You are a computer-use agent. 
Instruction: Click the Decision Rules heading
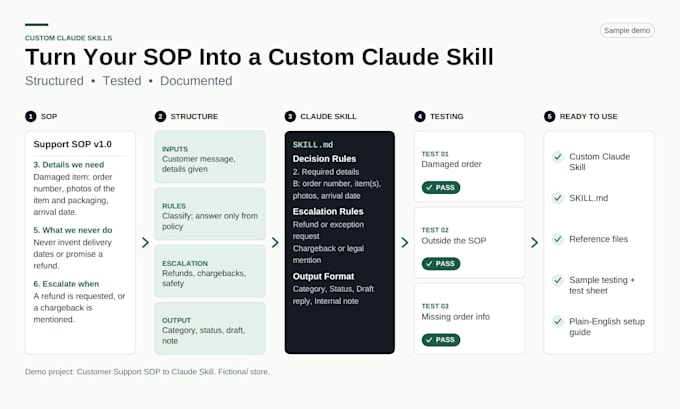tap(324, 159)
